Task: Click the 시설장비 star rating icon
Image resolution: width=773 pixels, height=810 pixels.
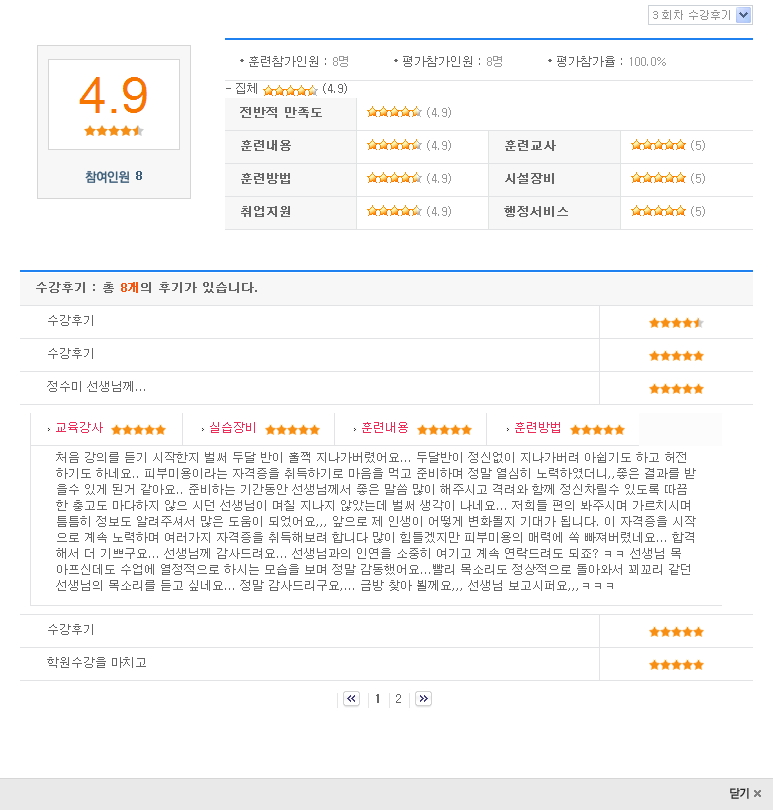Action: point(658,178)
